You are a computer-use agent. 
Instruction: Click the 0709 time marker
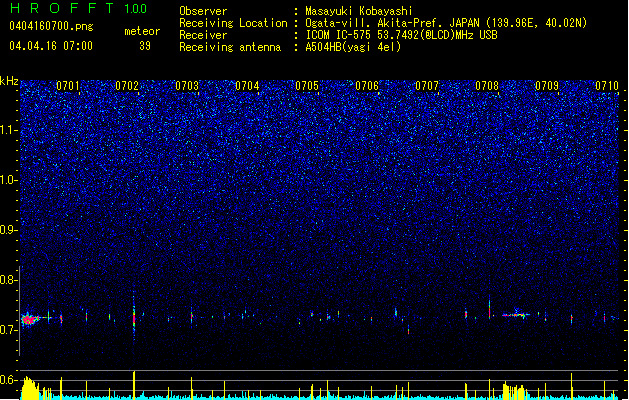[x=547, y=86]
